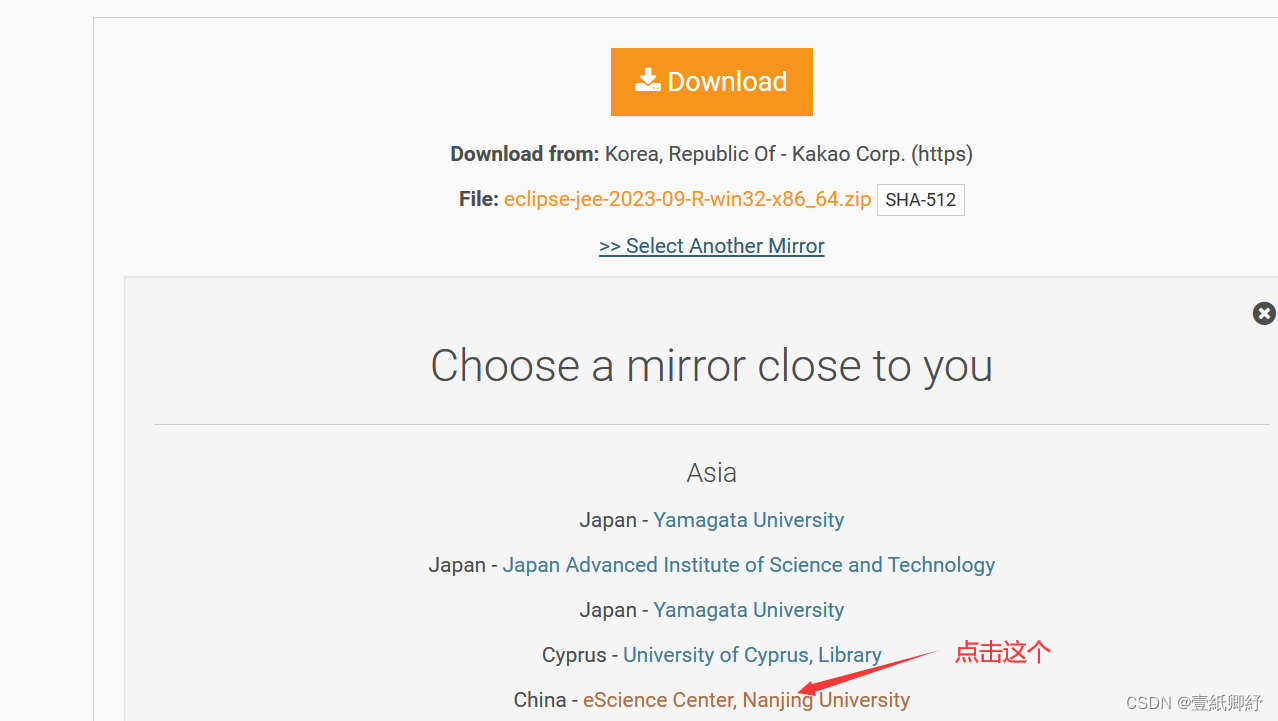
Task: Select the eScience Center, Nanjing University mirror
Action: pyautogui.click(x=746, y=700)
